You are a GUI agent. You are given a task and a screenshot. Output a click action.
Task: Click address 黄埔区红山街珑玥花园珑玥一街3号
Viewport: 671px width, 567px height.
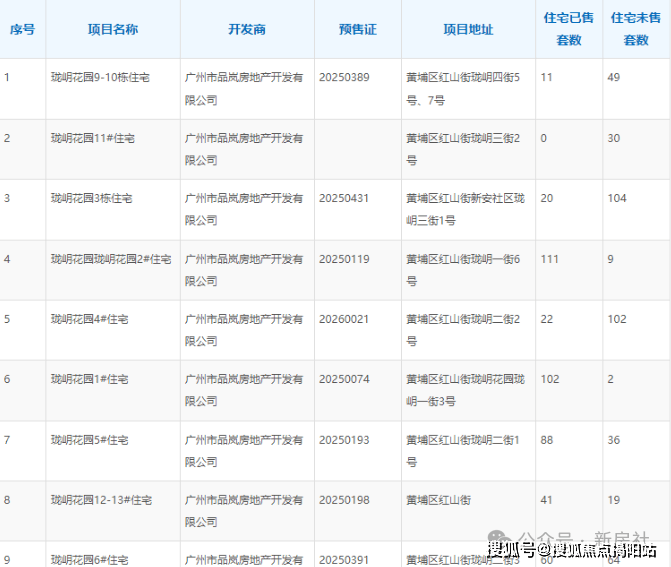[465, 390]
